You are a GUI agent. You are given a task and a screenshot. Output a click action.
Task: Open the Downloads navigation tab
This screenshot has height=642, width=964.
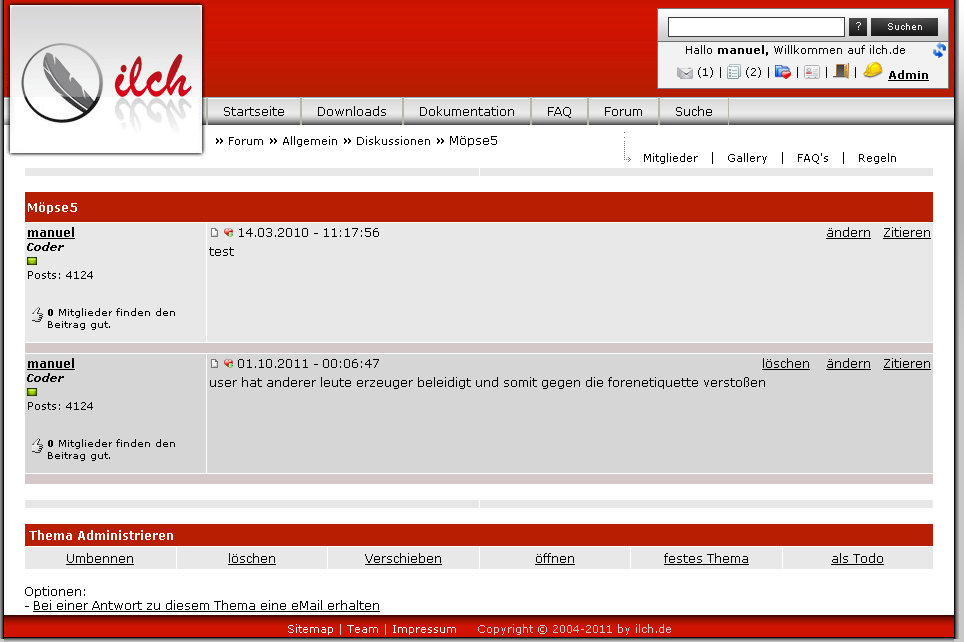coord(352,111)
